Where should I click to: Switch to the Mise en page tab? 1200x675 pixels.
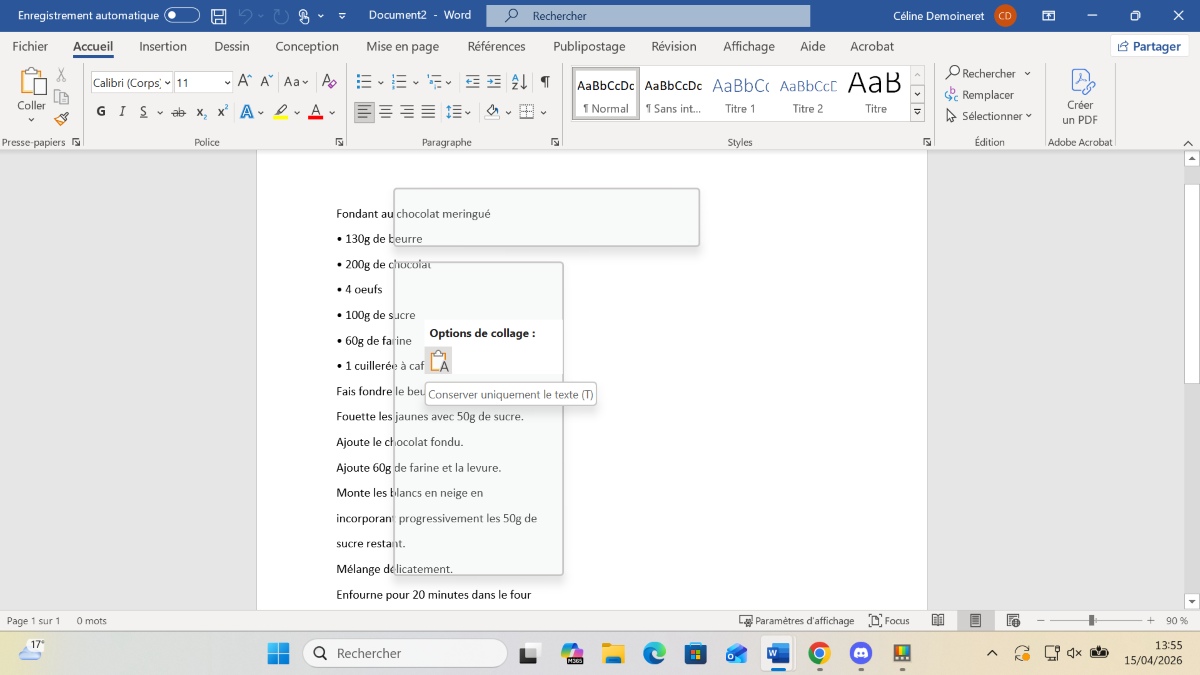tap(402, 46)
